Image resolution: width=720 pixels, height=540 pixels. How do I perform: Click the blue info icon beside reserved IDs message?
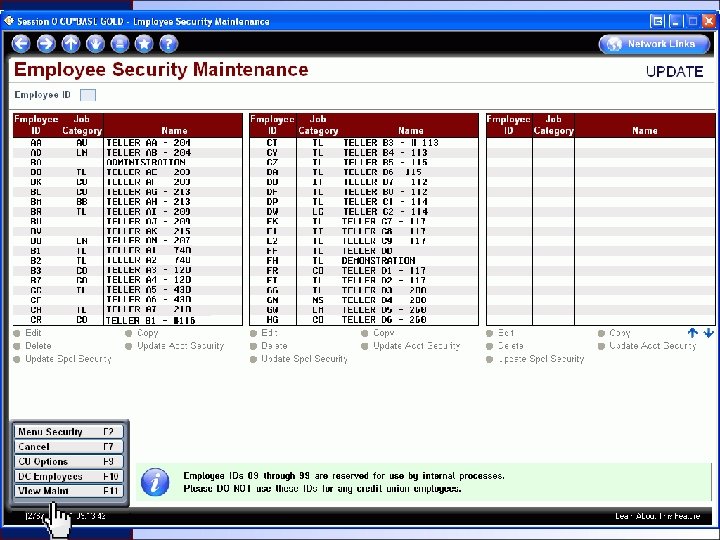pos(155,482)
